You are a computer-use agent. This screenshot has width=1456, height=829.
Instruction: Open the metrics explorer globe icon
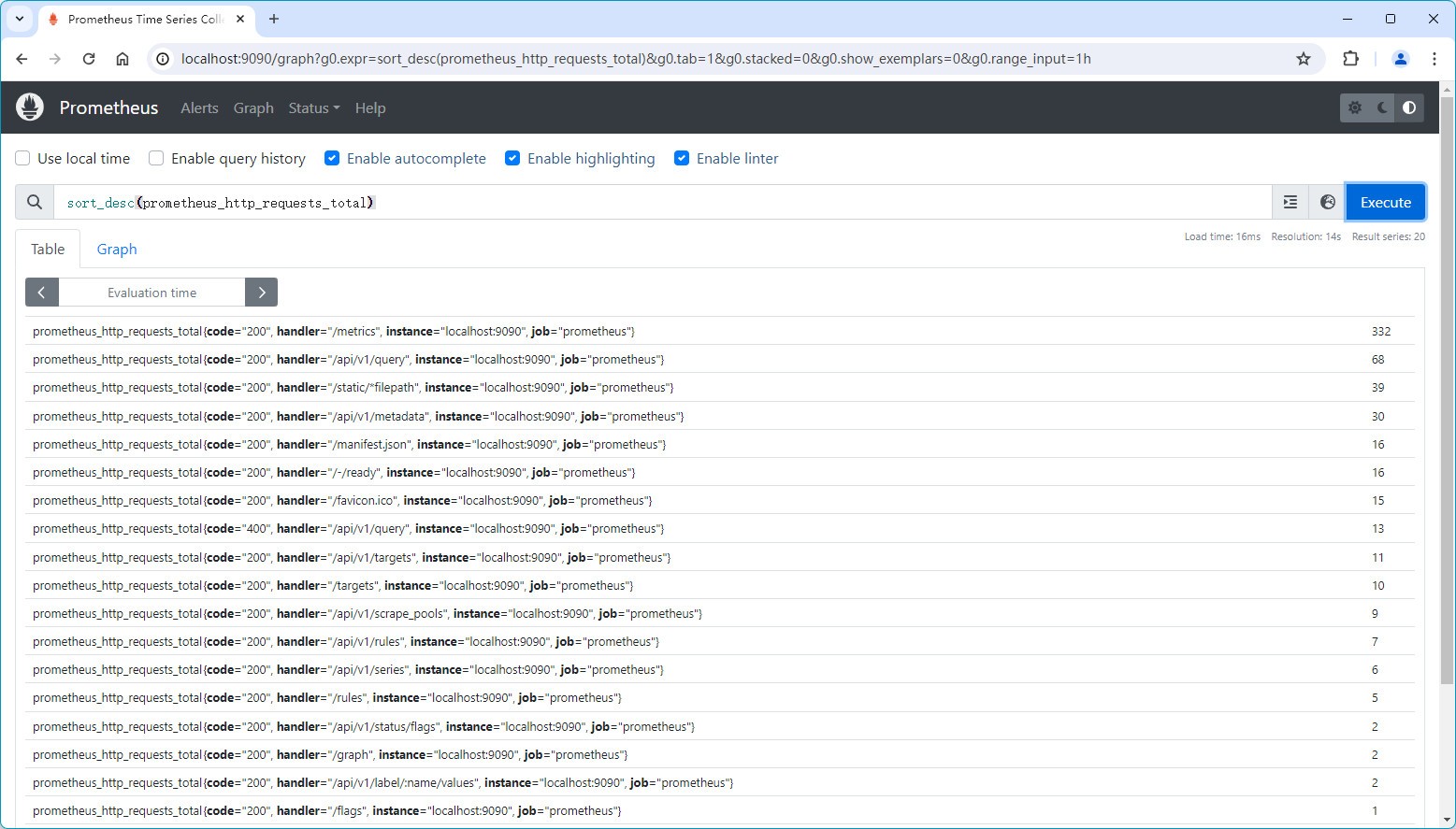pos(1327,202)
